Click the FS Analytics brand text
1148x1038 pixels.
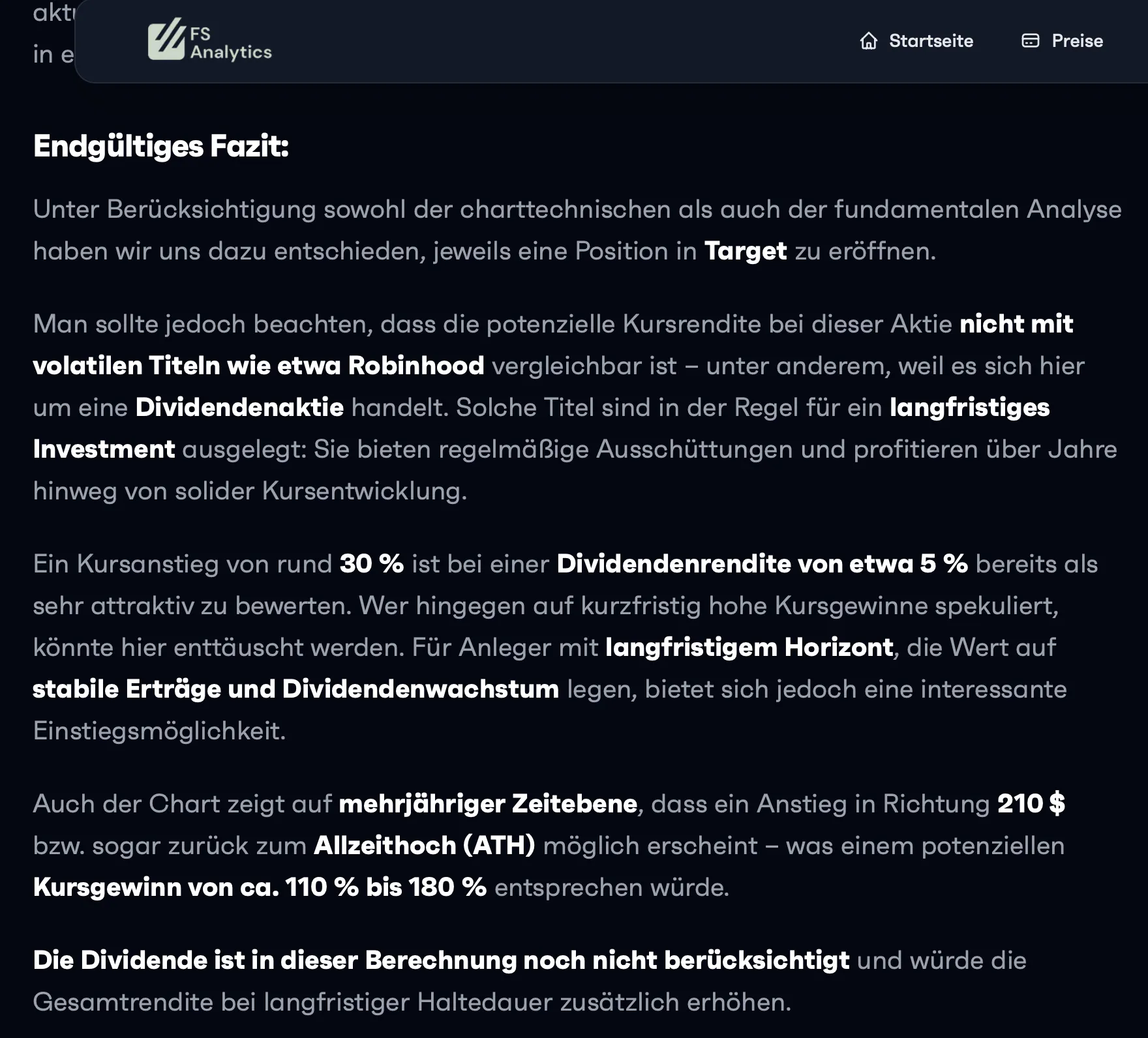(231, 43)
